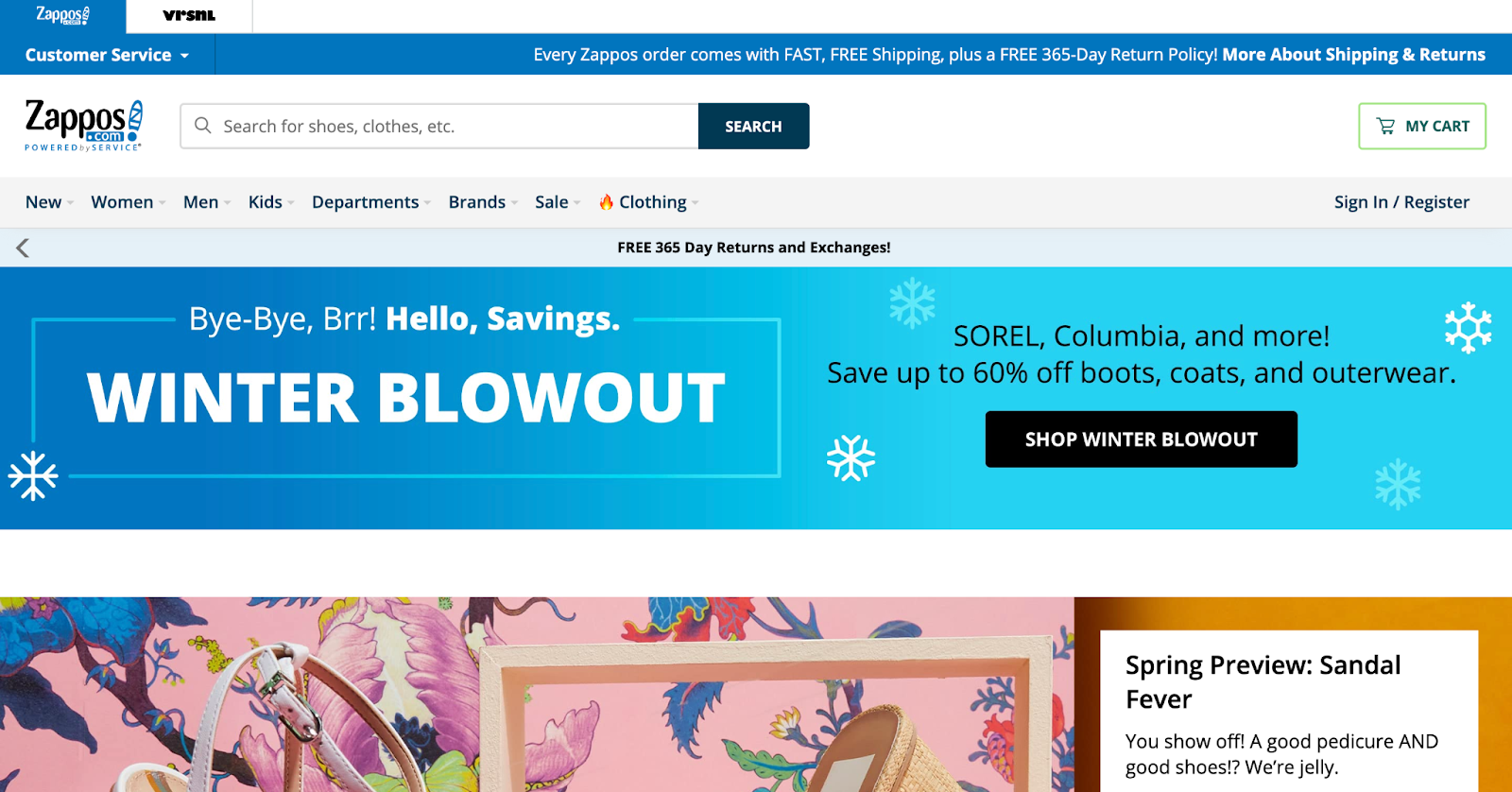Select the Men menu item
The height and width of the screenshot is (792, 1512).
(200, 201)
